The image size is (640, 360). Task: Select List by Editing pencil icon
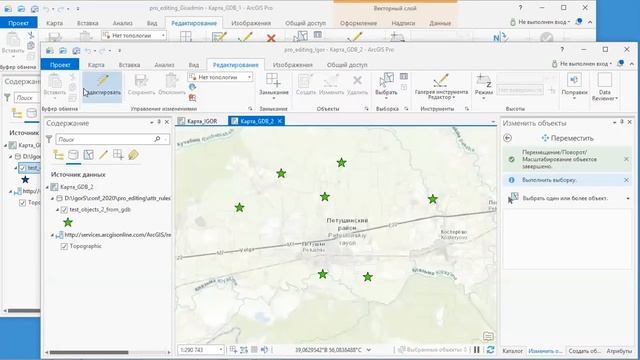click(x=103, y=155)
